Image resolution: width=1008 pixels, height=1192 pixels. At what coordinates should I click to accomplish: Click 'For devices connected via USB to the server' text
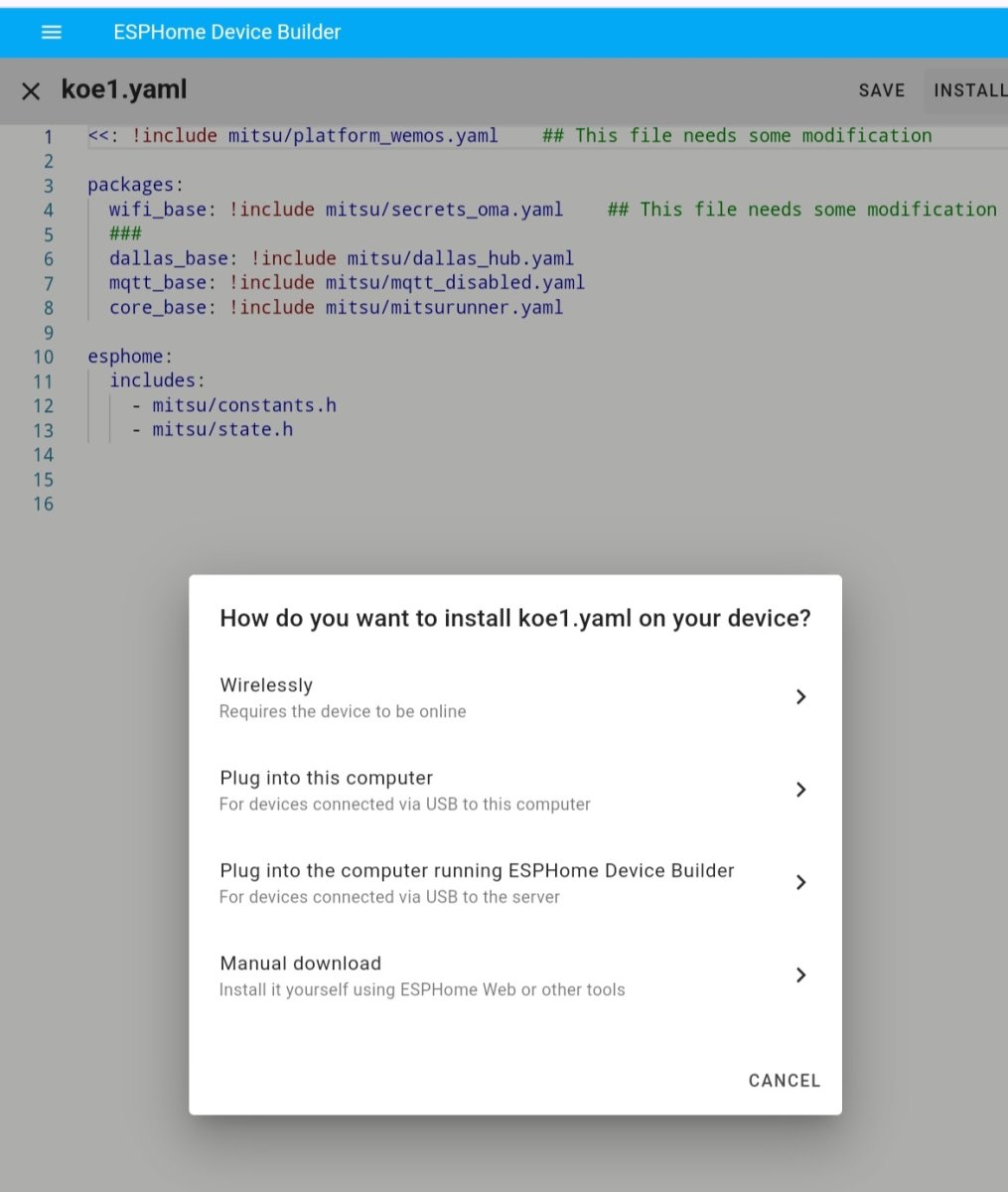point(389,897)
